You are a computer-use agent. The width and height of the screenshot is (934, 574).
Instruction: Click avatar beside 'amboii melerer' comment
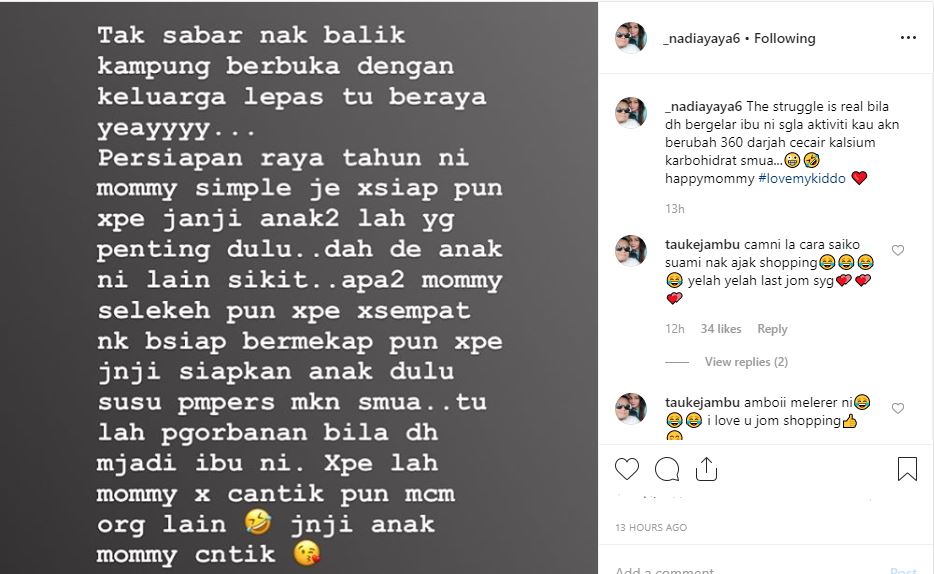[631, 408]
